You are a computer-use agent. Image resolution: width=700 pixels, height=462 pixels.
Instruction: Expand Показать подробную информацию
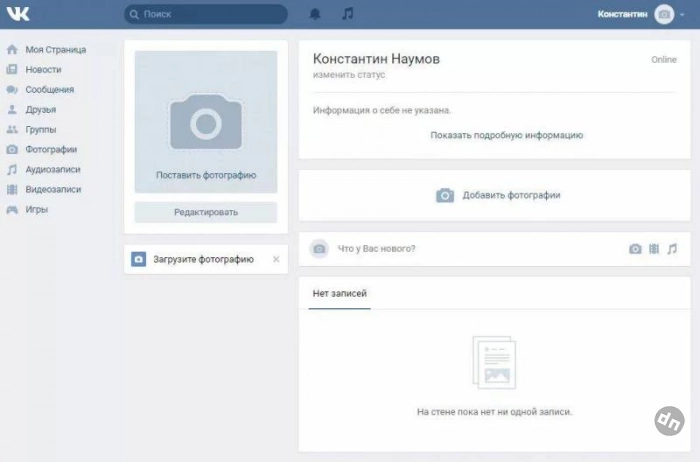point(506,135)
